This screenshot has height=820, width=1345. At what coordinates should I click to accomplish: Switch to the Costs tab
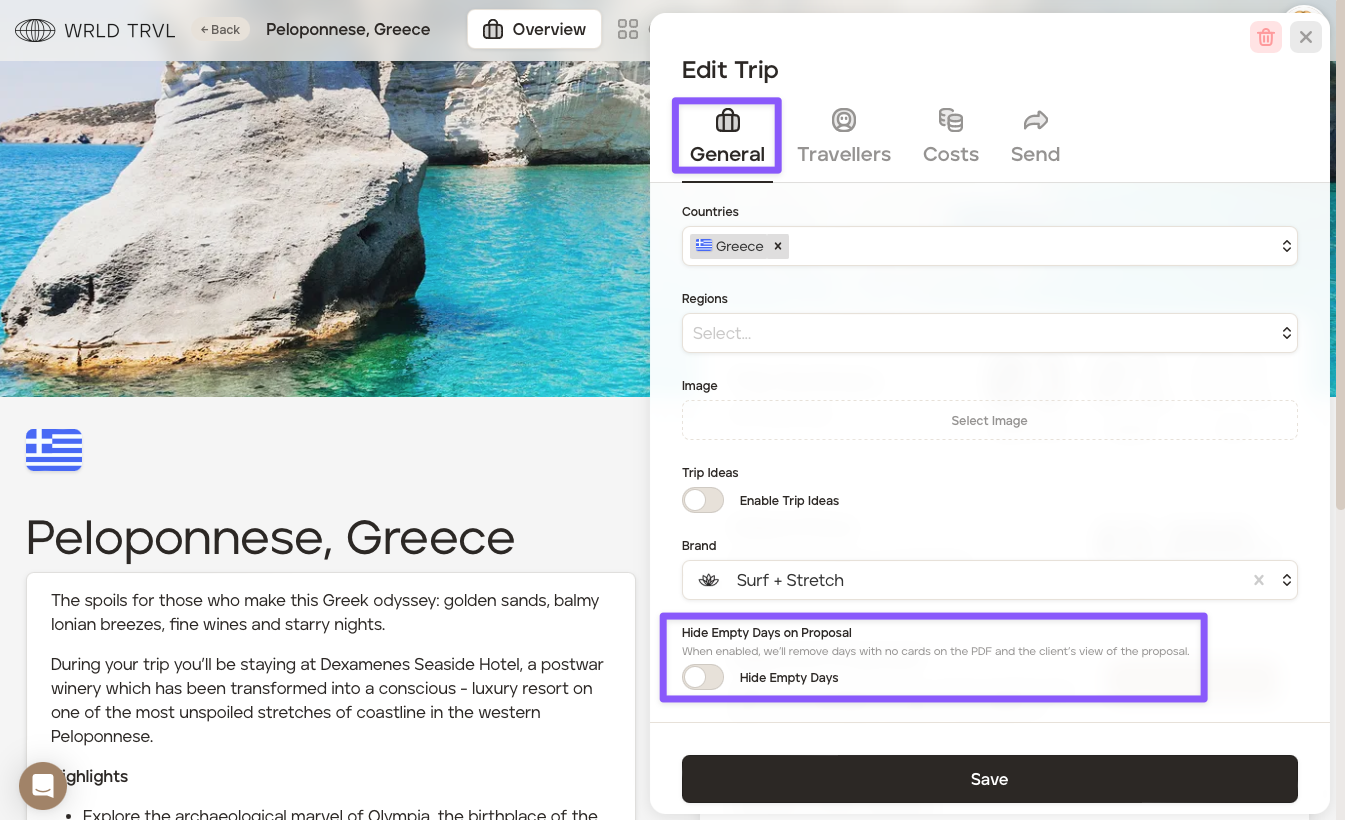(x=950, y=137)
